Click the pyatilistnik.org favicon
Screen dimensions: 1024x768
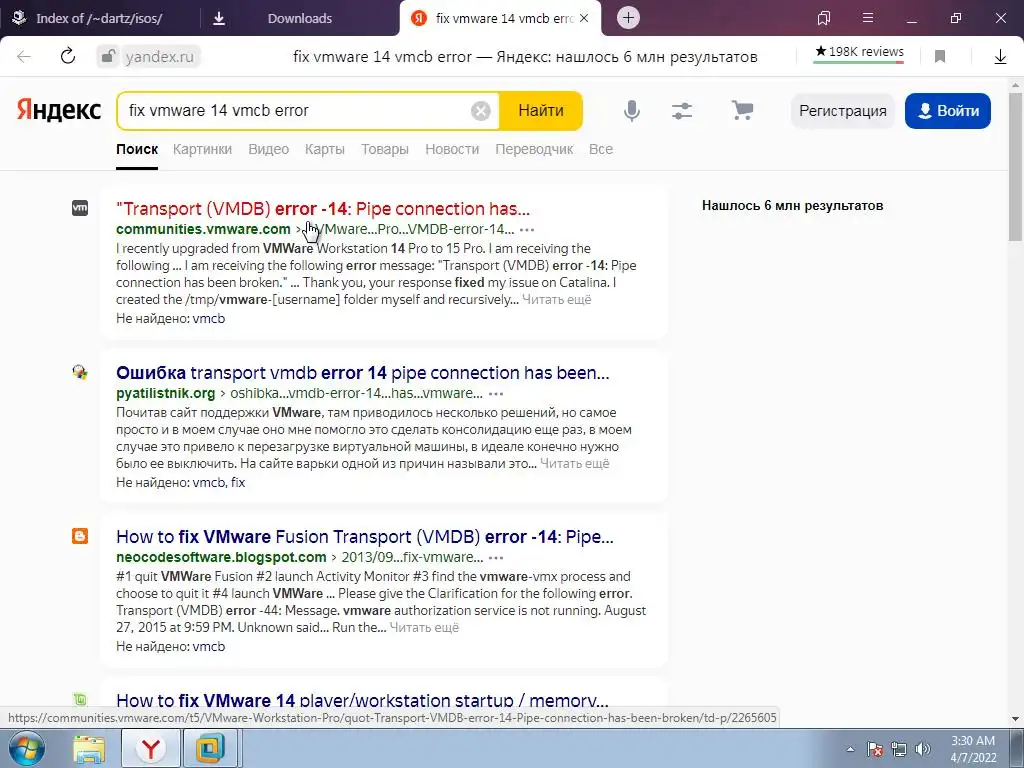80,372
